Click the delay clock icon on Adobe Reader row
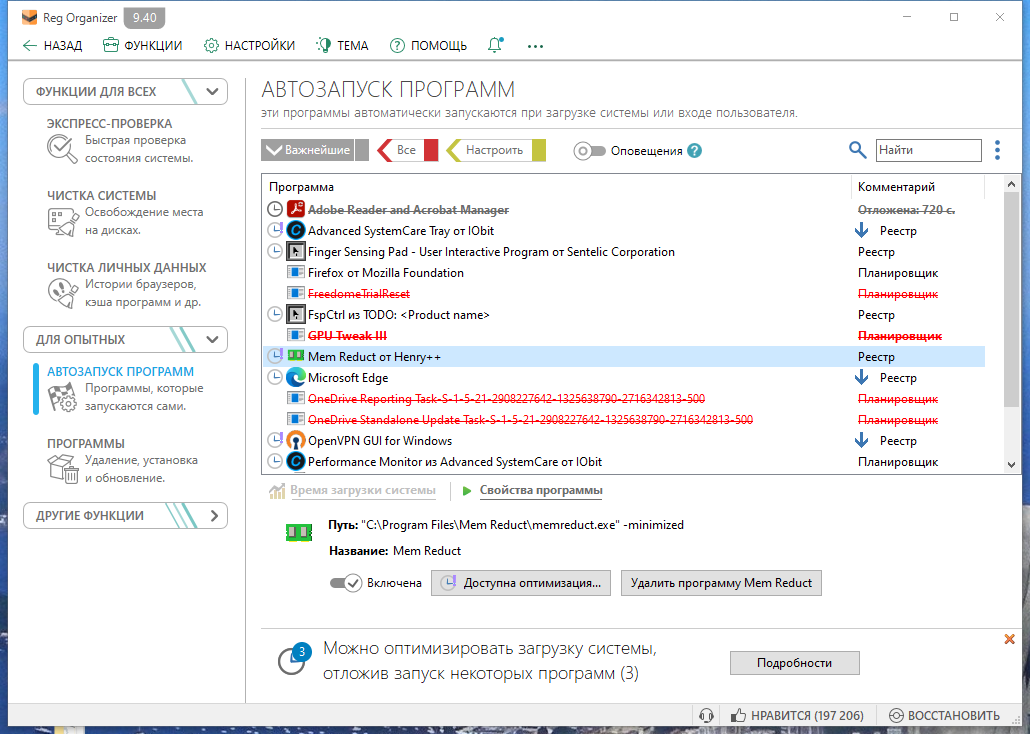The image size is (1030, 734). point(275,210)
